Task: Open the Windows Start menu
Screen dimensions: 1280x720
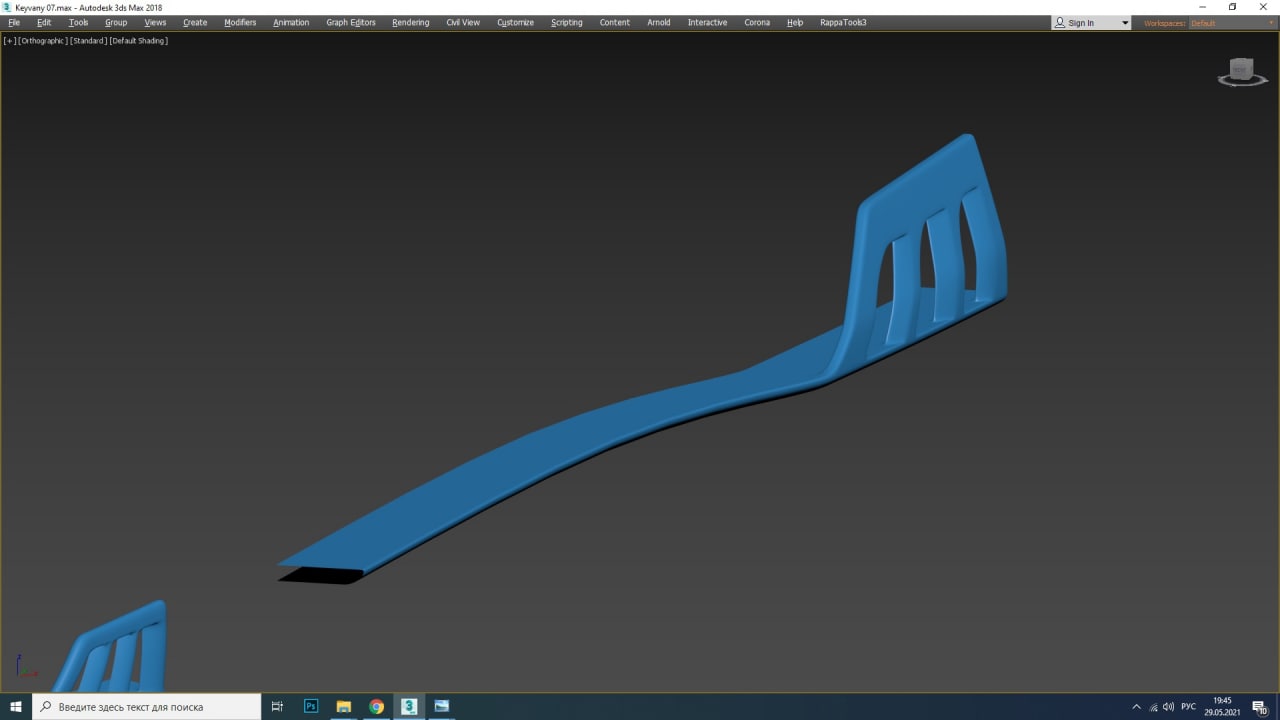Action: (x=16, y=706)
